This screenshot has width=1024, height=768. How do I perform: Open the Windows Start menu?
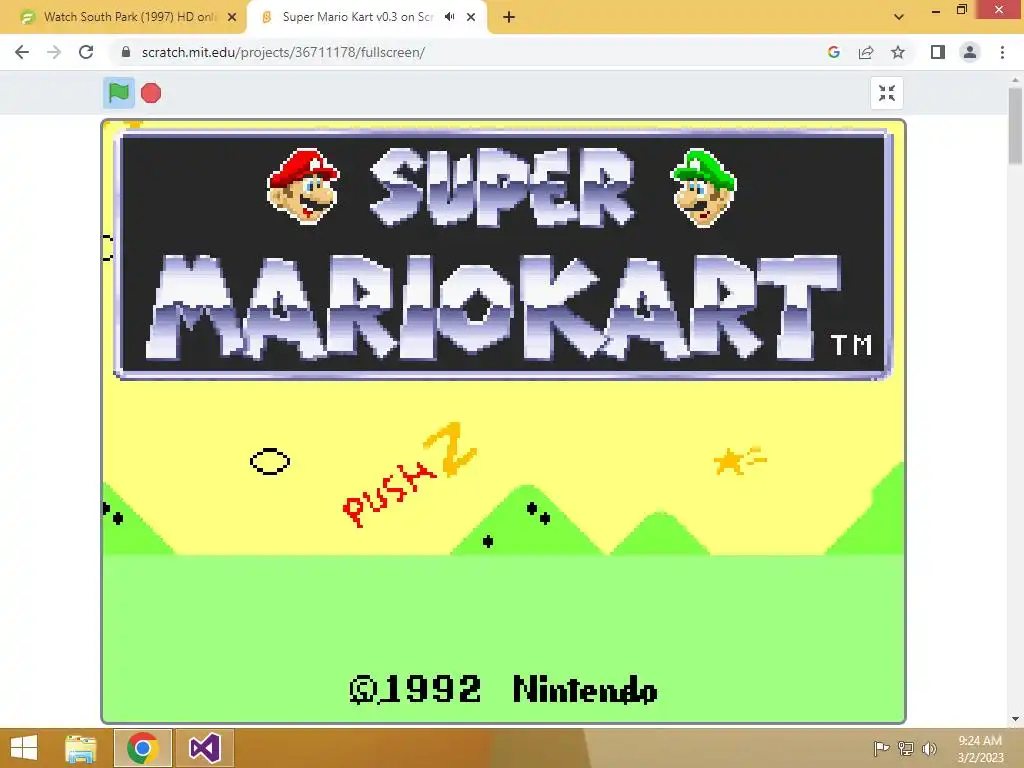point(24,748)
